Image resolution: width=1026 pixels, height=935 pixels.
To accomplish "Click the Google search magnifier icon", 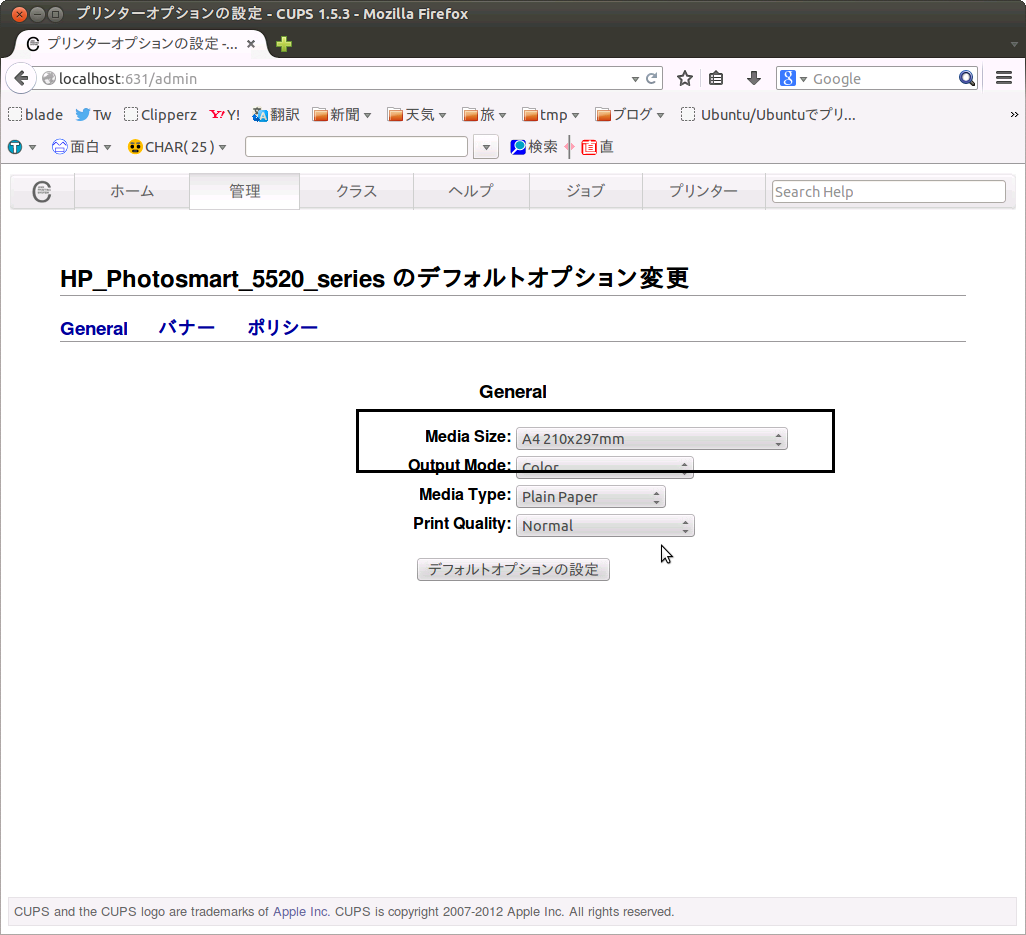I will coord(966,79).
